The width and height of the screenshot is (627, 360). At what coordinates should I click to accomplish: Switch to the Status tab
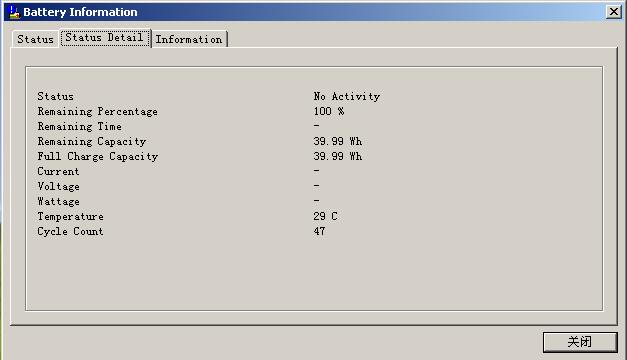[x=35, y=39]
